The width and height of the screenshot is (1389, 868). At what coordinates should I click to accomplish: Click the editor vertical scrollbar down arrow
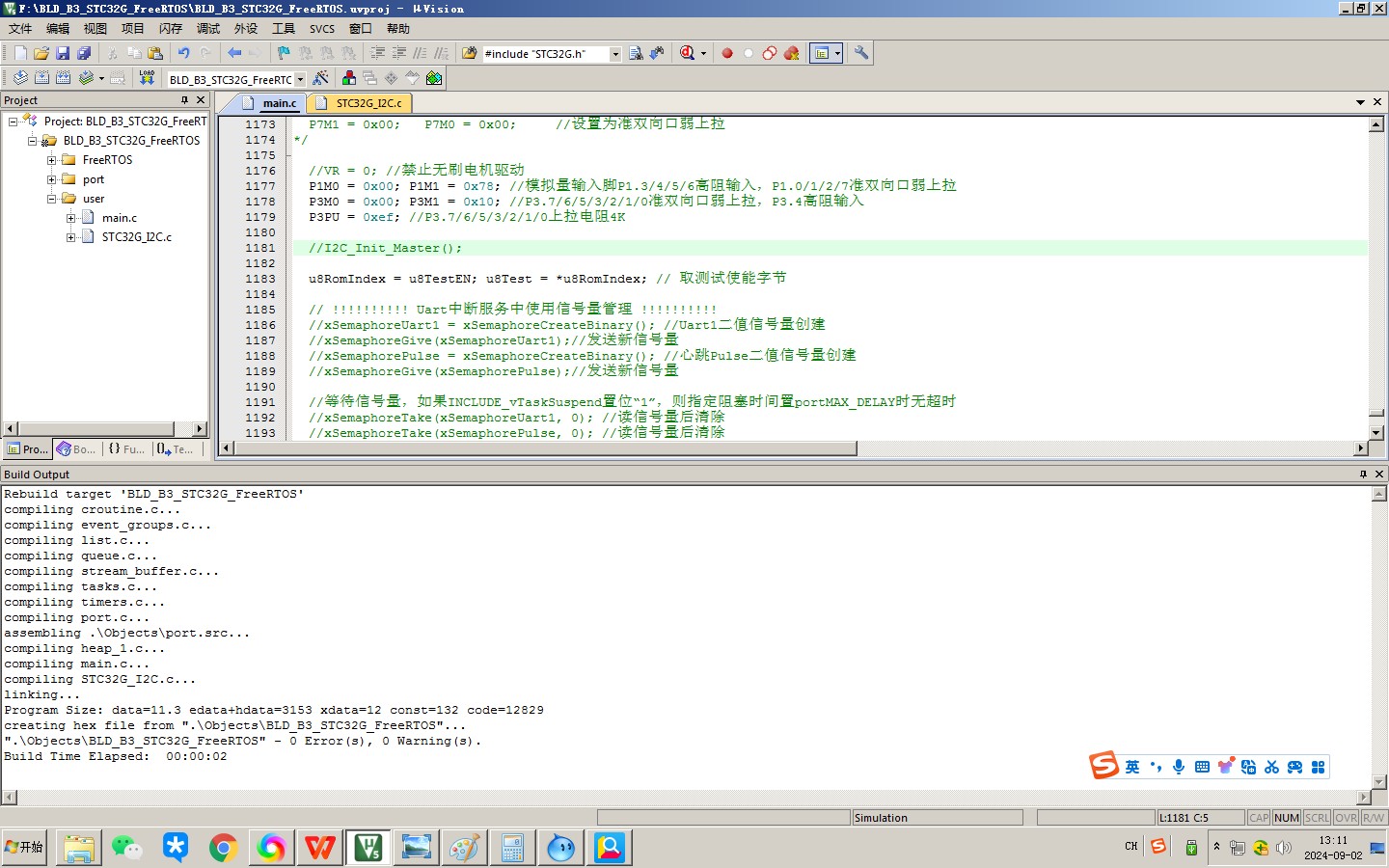coord(1376,433)
